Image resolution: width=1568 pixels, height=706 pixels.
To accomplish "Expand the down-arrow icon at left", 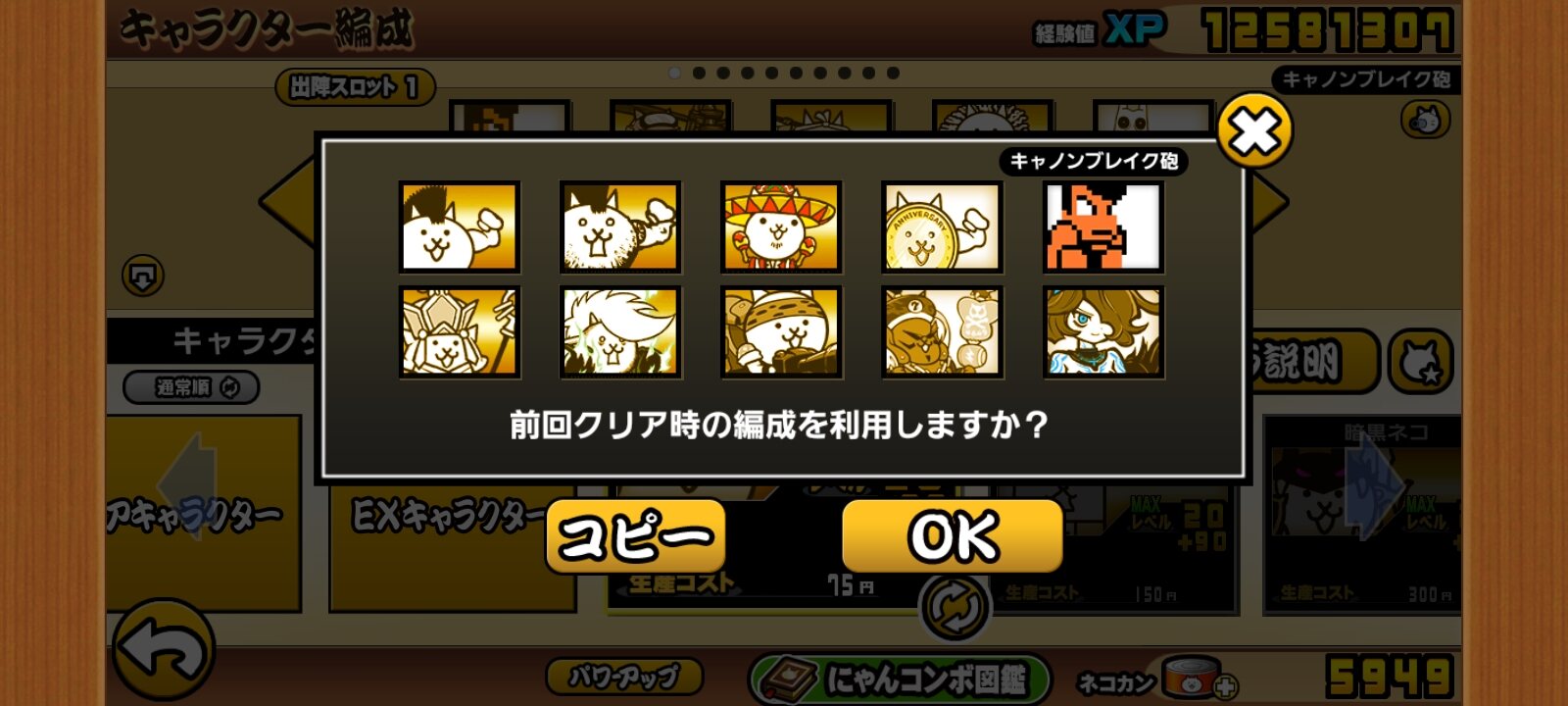I will tap(143, 276).
